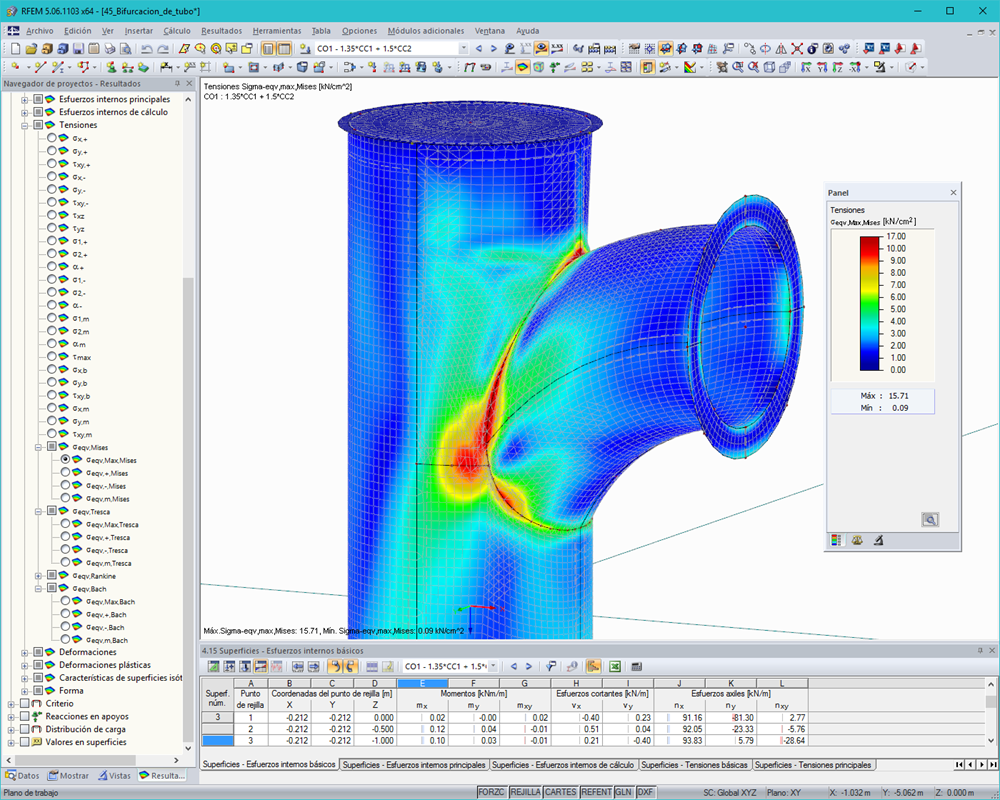Viewport: 1000px width, 800px height.
Task: Click the zoom window magnifier icon
Action: pyautogui.click(x=738, y=67)
